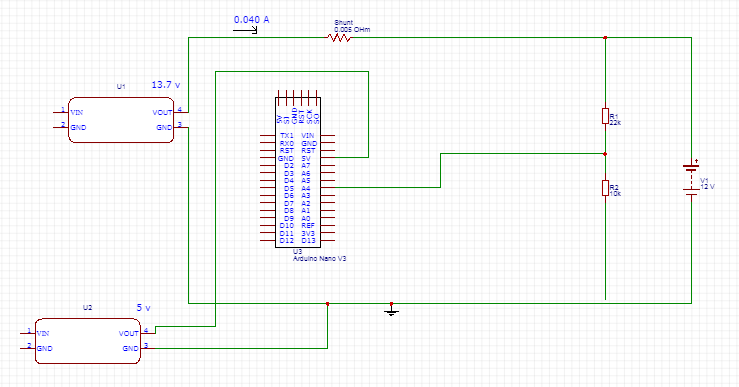Select resistor R2 10k
The height and width of the screenshot is (387, 739).
(x=605, y=188)
